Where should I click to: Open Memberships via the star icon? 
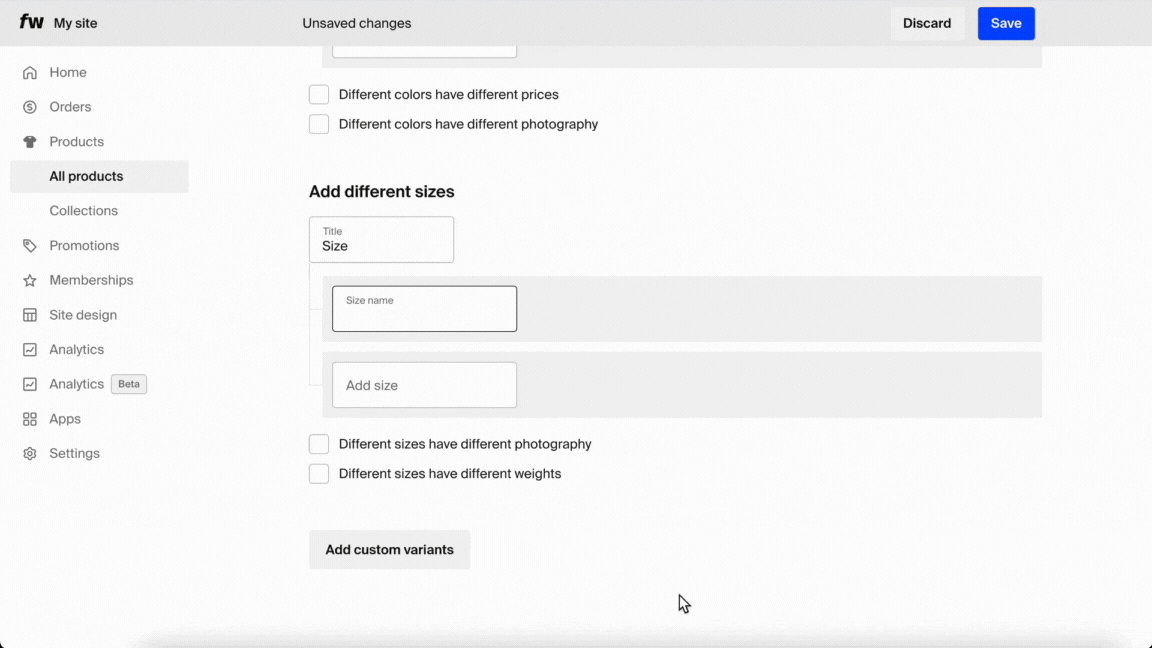[x=28, y=280]
